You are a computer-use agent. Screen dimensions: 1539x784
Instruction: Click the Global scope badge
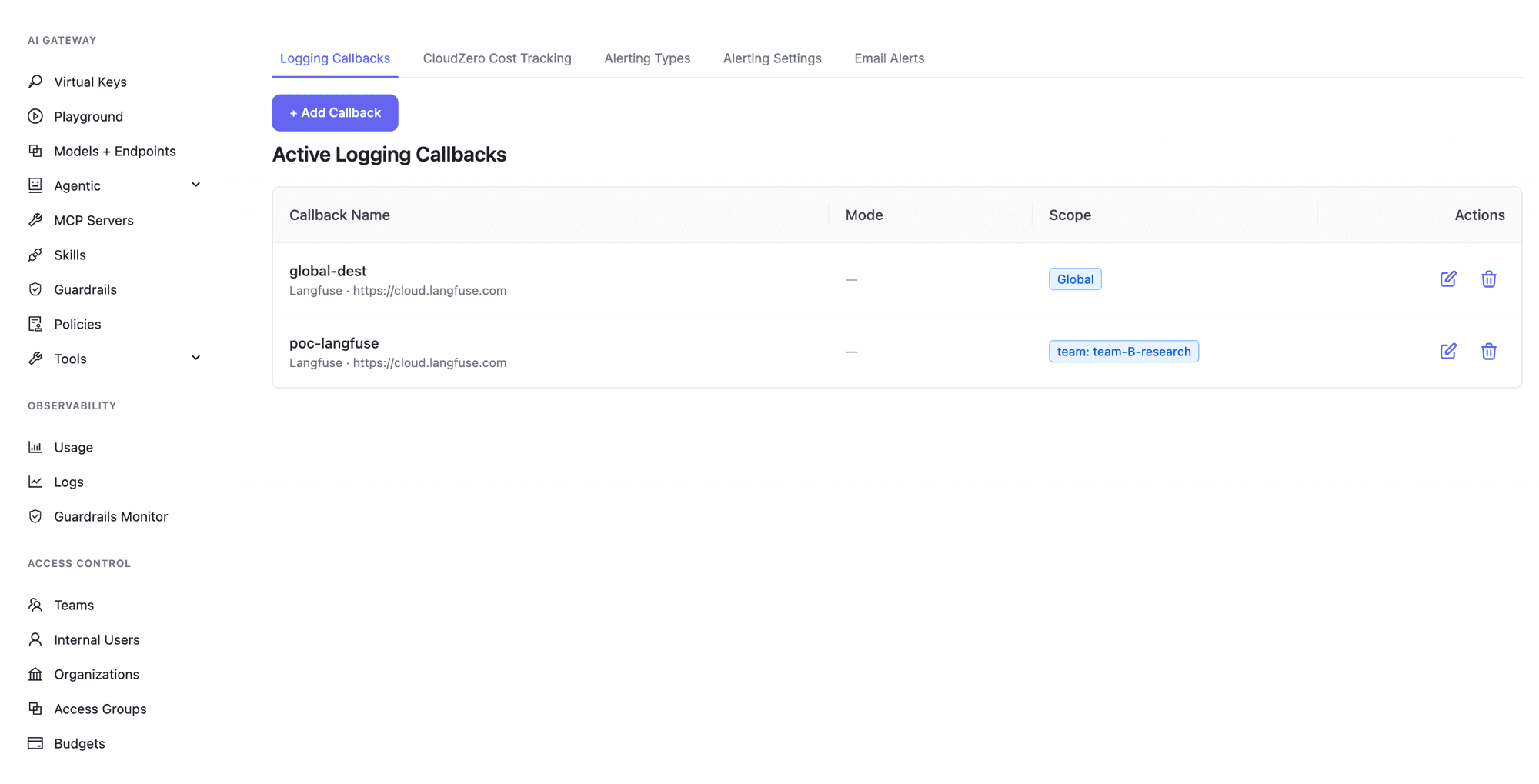[1075, 279]
